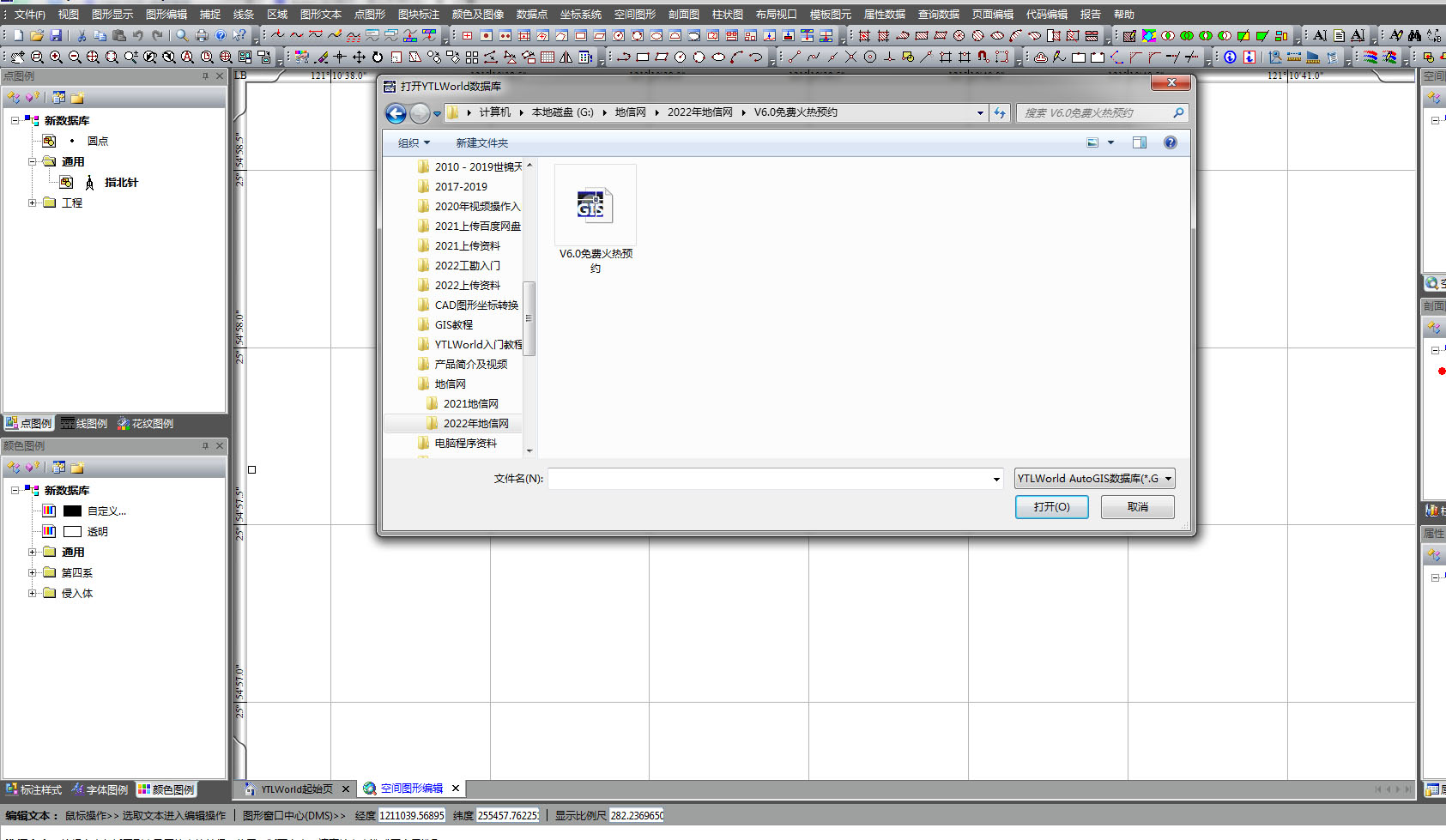Expand 通用 folder in 颜色图例 panel
1446x840 pixels.
(x=32, y=552)
